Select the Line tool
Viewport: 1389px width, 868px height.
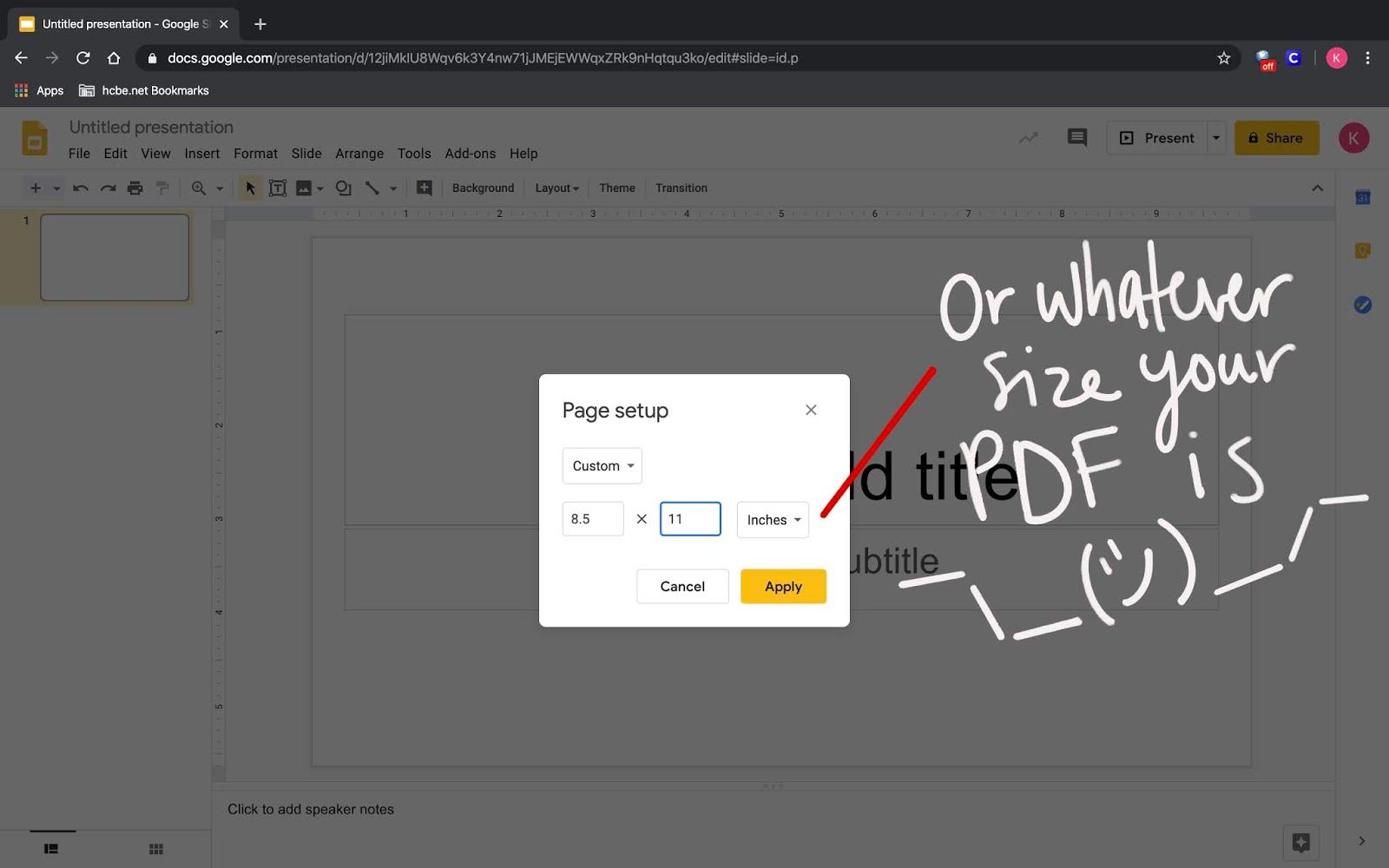(374, 187)
